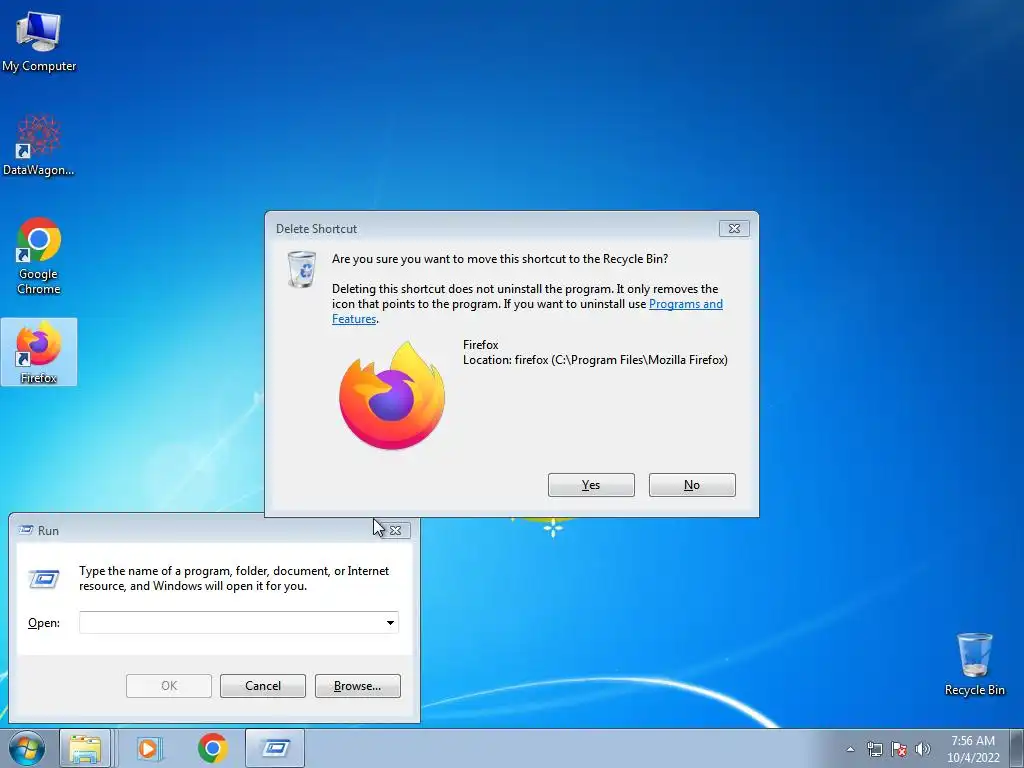Open the Action Center flag icon

click(x=899, y=749)
